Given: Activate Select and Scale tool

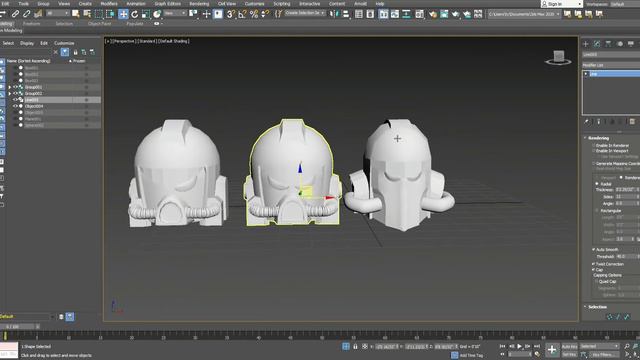Looking at the screenshot, I should click(x=146, y=14).
